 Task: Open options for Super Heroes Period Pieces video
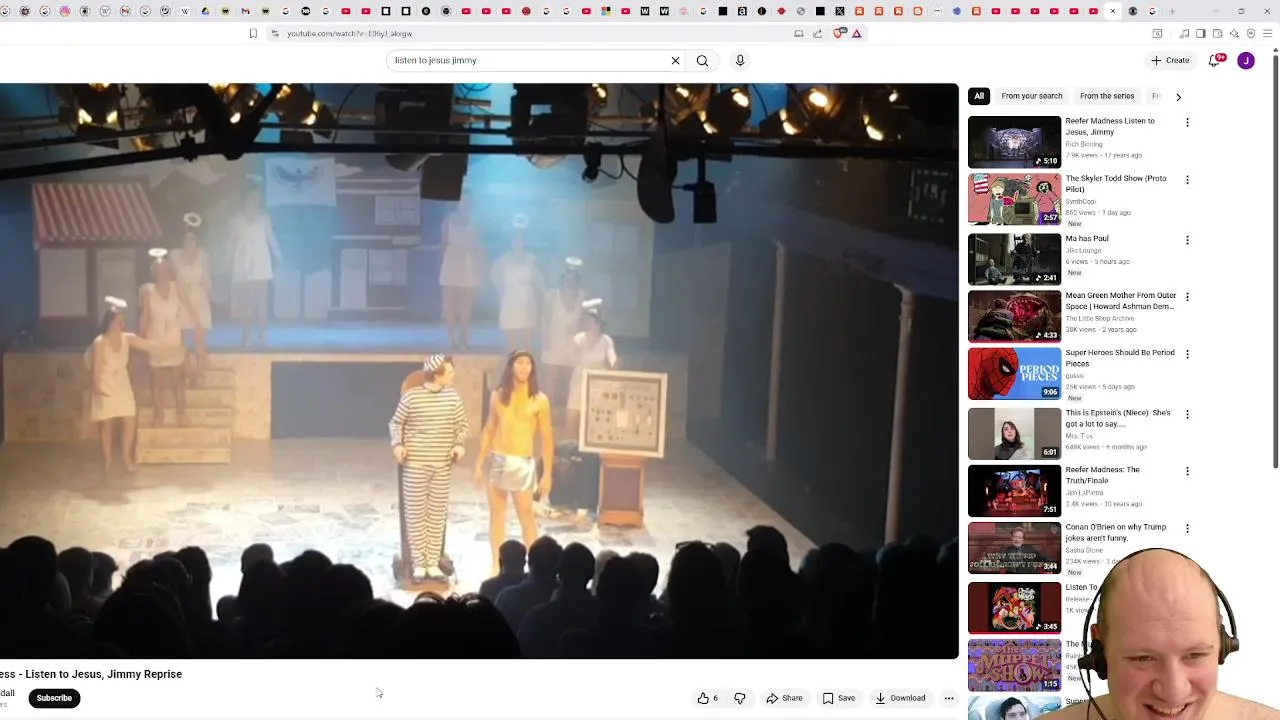click(1187, 354)
